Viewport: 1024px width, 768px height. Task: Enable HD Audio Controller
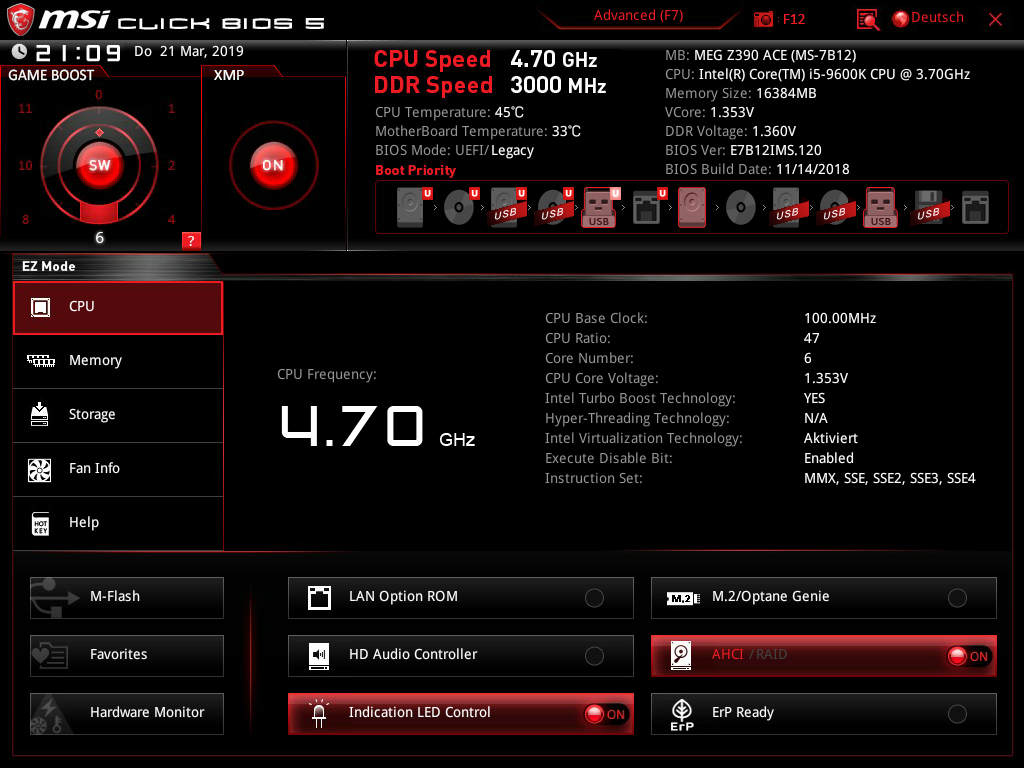[460, 656]
